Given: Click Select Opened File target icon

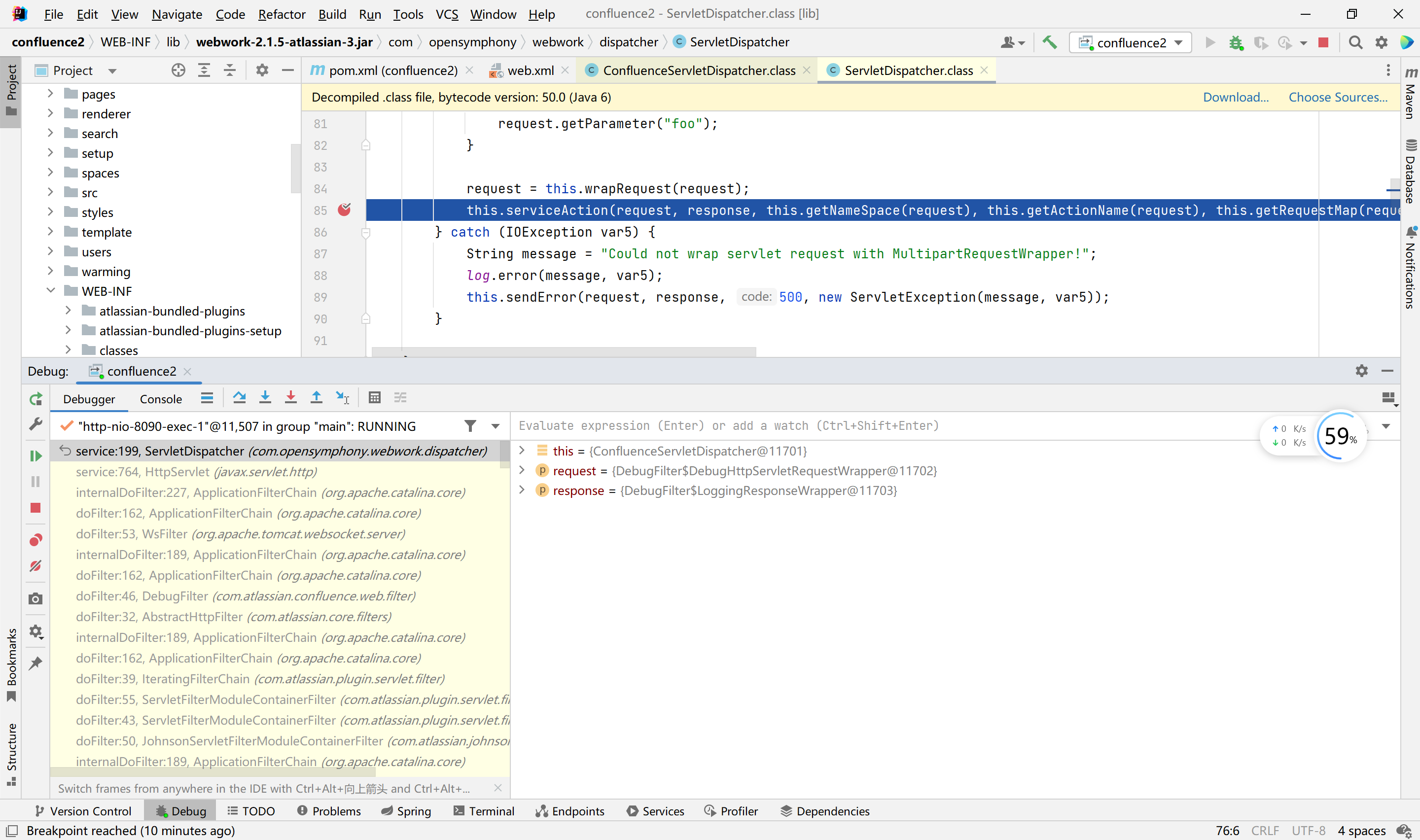Looking at the screenshot, I should pyautogui.click(x=178, y=70).
